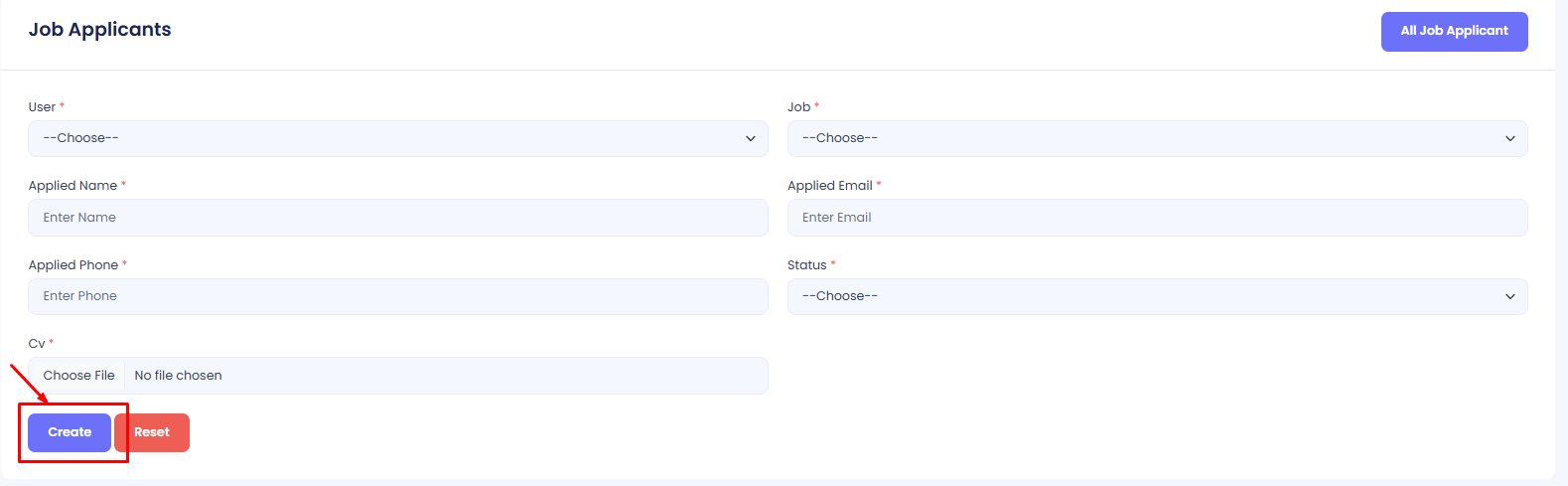Click the chevron arrow in User select
The height and width of the screenshot is (486, 1568).
pyautogui.click(x=750, y=139)
